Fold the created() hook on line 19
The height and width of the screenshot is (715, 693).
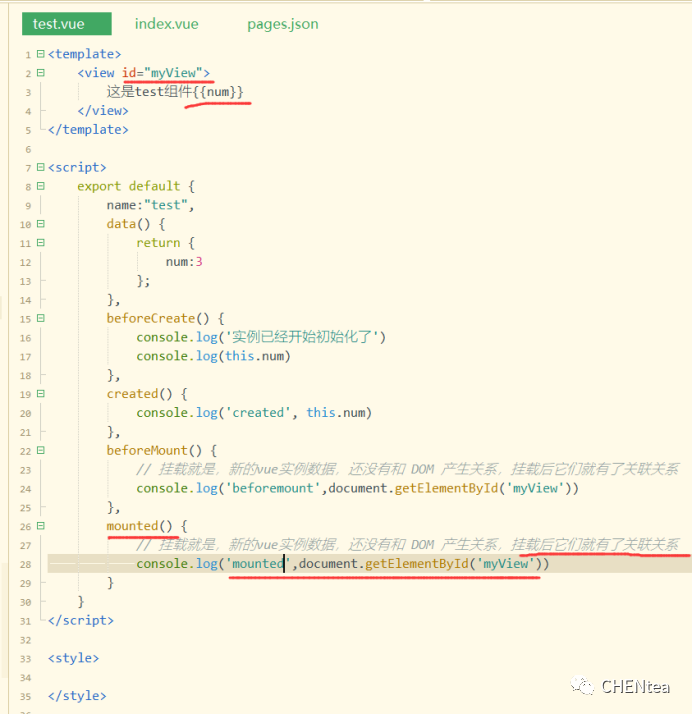pos(40,394)
